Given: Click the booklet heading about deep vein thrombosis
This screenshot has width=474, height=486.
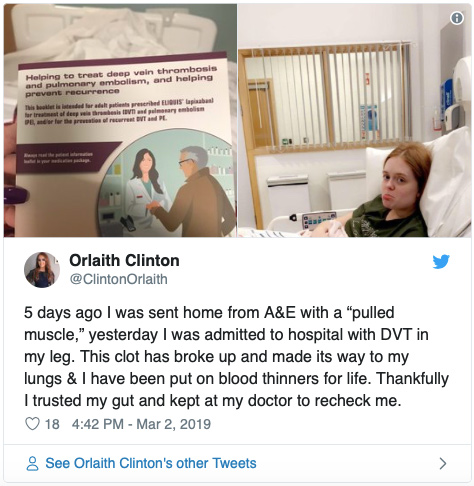Looking at the screenshot, I should (121, 81).
